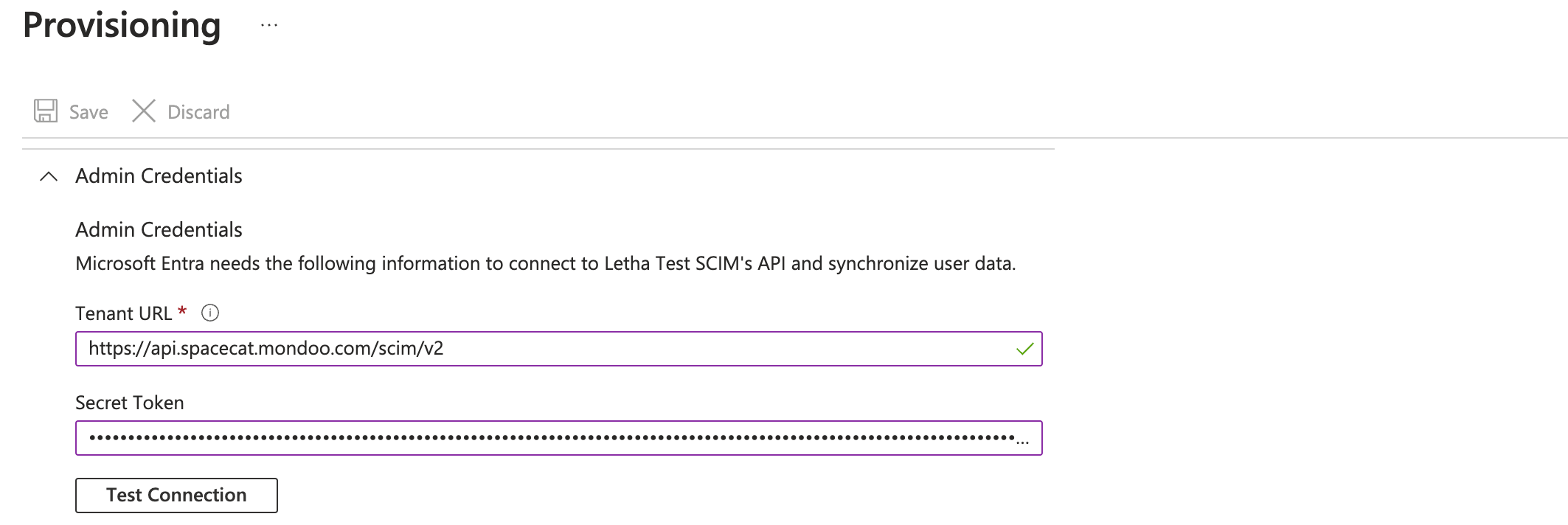Screen dimensions: 1568x525
Task: Click Test Connection
Action: tap(176, 495)
